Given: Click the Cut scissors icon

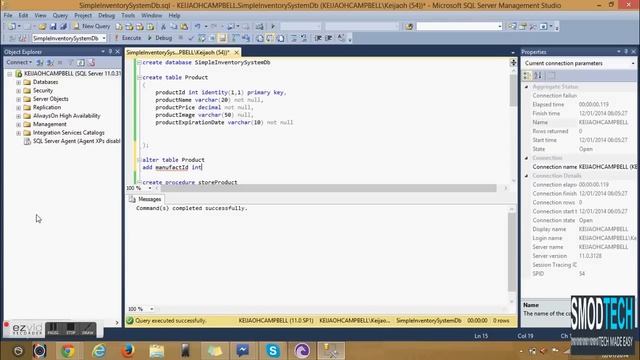Looking at the screenshot, I should (x=163, y=27).
